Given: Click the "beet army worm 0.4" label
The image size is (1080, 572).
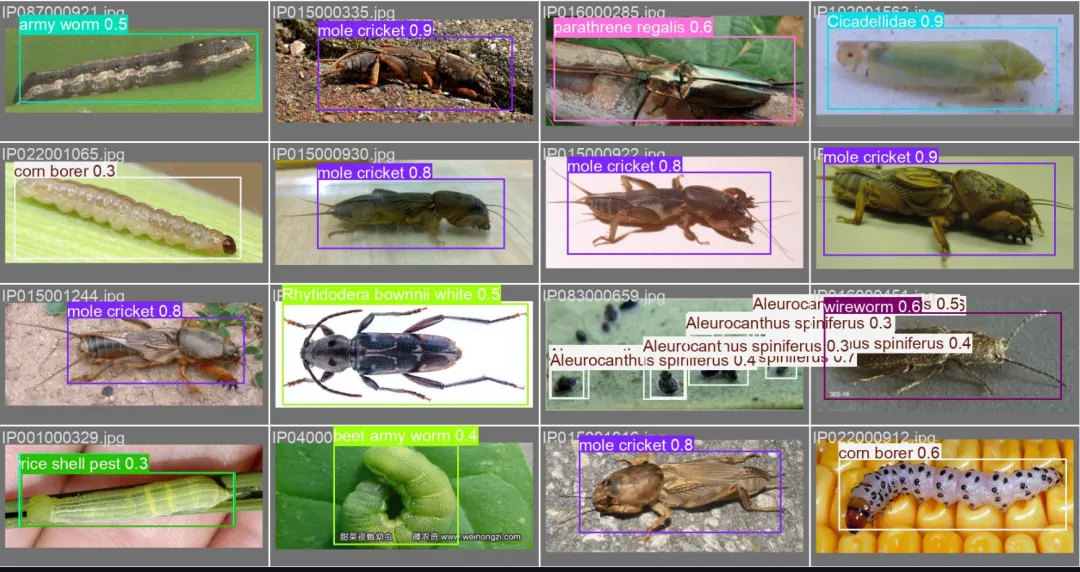Looking at the screenshot, I should [405, 436].
